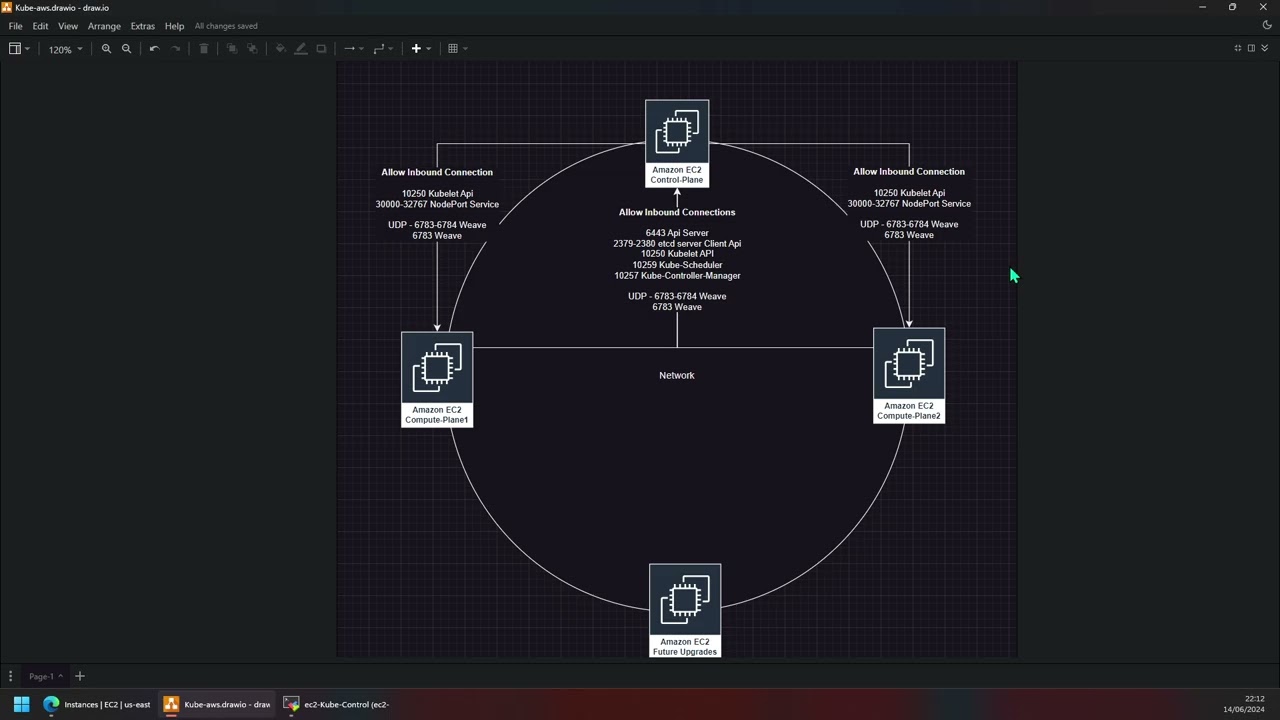Toggle dark mode moon icon
Viewport: 1280px width, 720px height.
pos(1267,25)
